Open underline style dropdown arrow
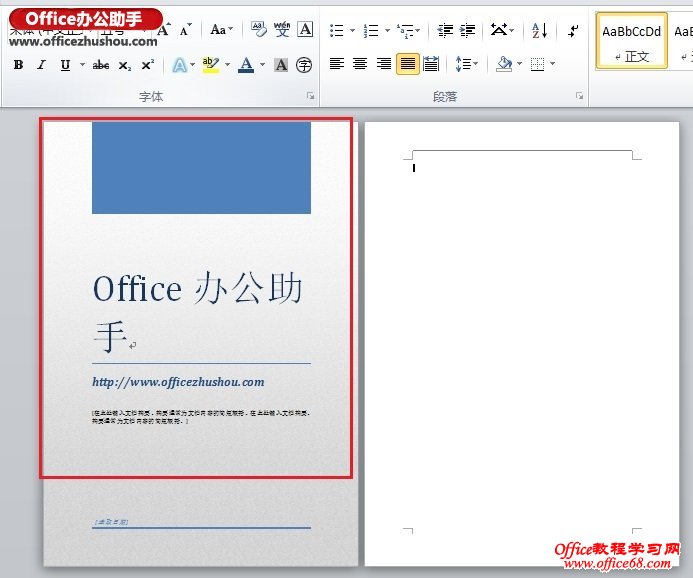693x578 pixels. pos(82,65)
